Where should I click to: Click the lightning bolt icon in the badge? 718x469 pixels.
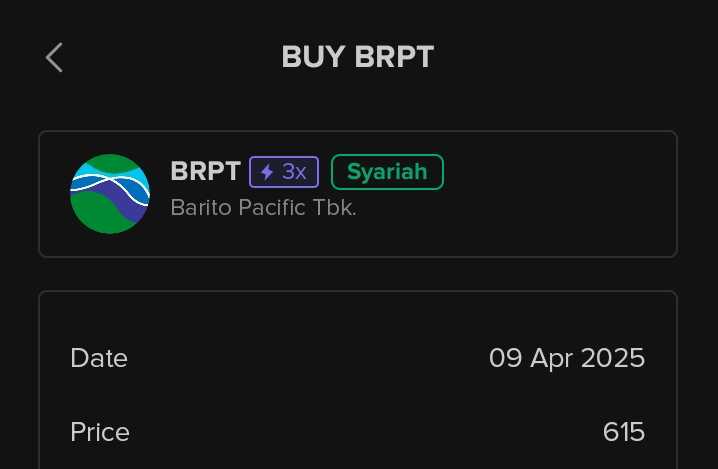coord(267,172)
